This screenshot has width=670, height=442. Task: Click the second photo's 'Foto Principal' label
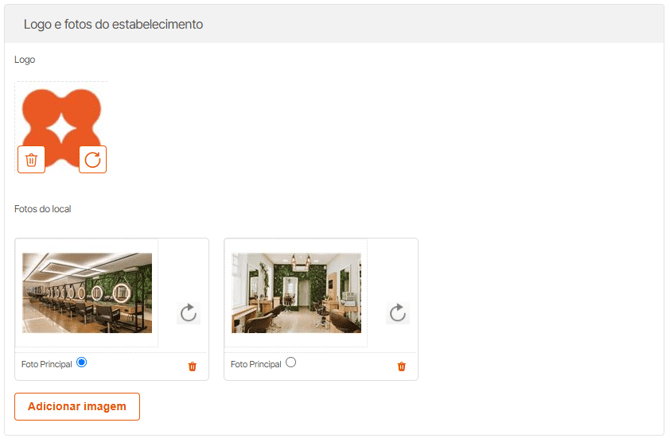[256, 364]
